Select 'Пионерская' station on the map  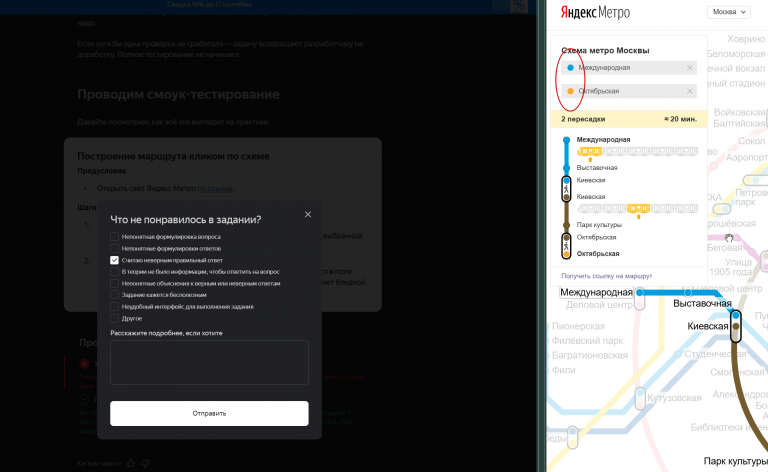(x=578, y=326)
